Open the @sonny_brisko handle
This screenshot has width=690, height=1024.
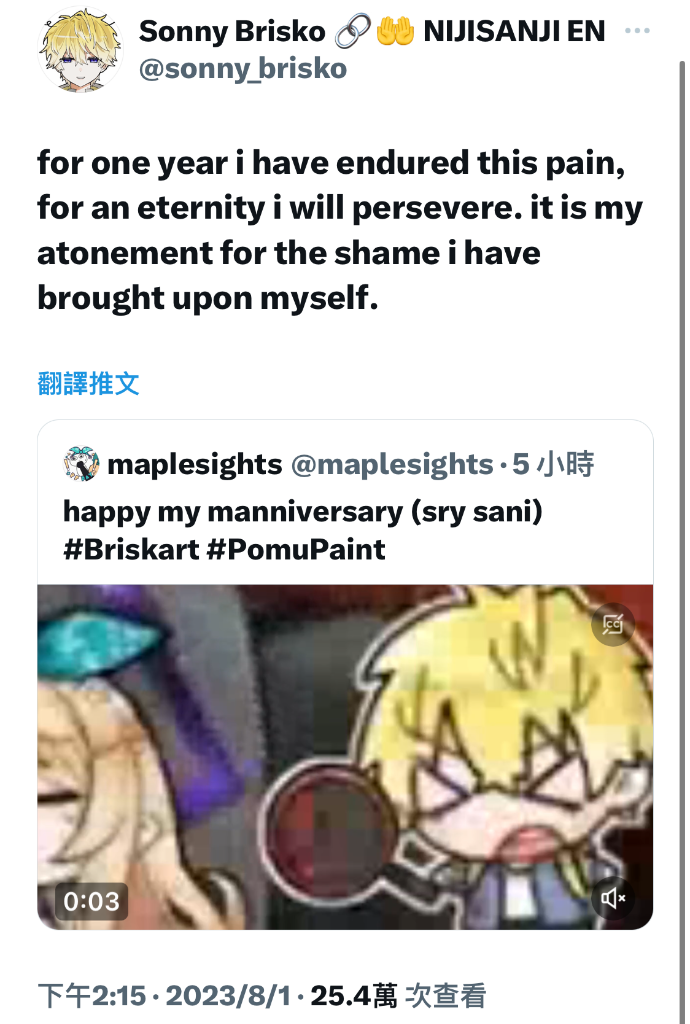[x=243, y=69]
